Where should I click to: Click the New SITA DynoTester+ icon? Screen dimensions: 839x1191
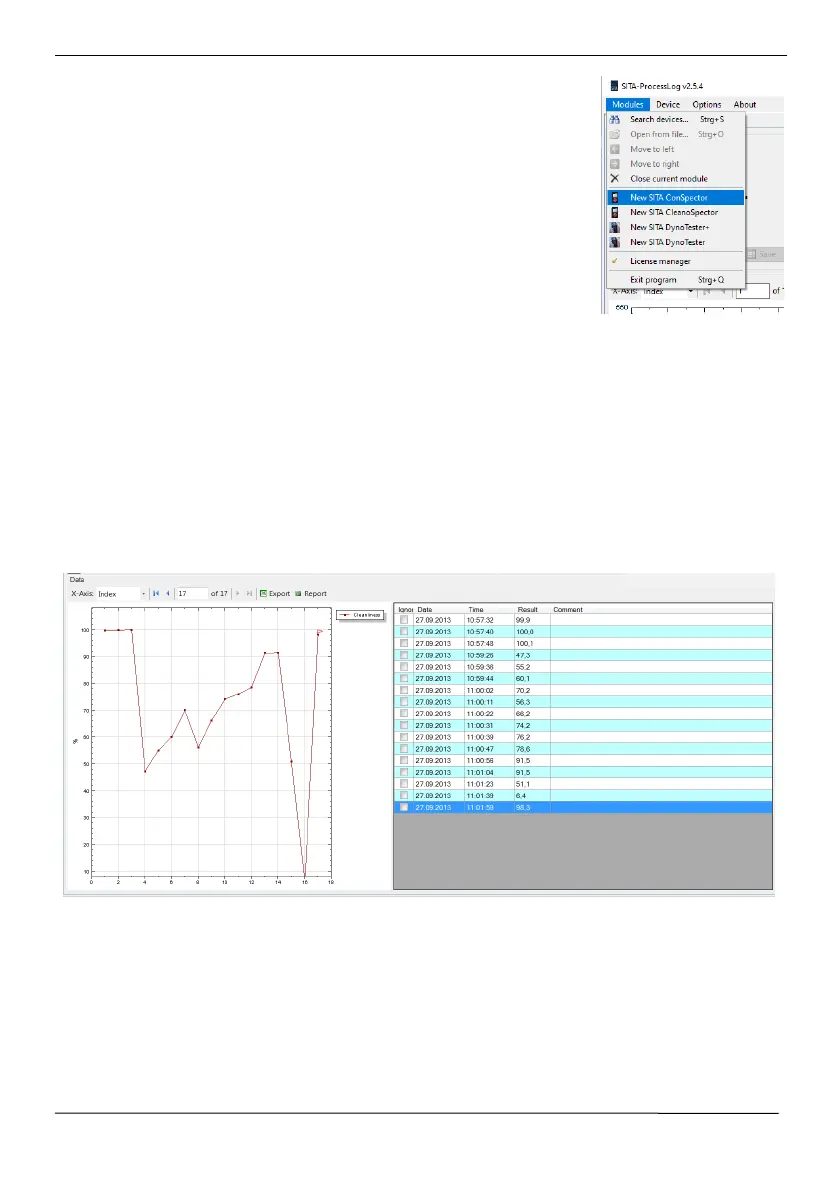pyautogui.click(x=615, y=227)
